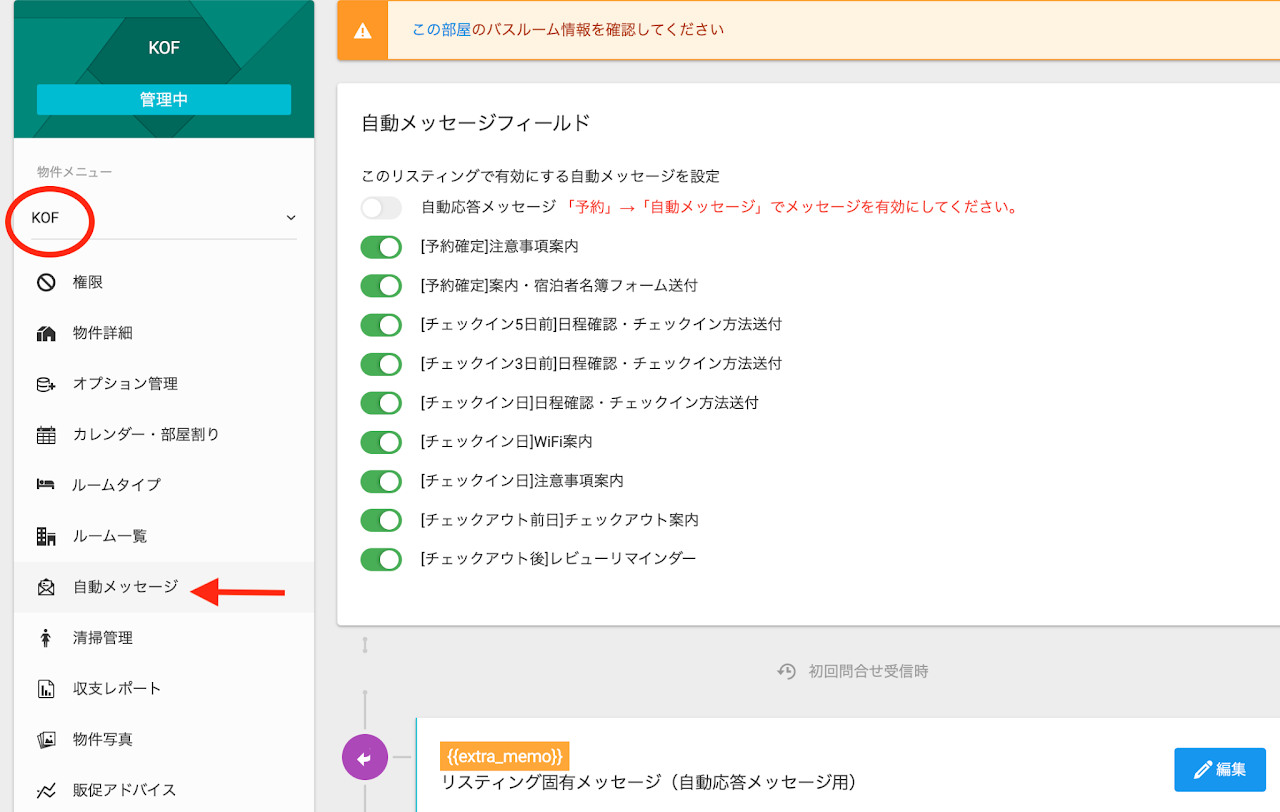
Task: Click the 収支レポート chart document icon
Action: tap(46, 689)
